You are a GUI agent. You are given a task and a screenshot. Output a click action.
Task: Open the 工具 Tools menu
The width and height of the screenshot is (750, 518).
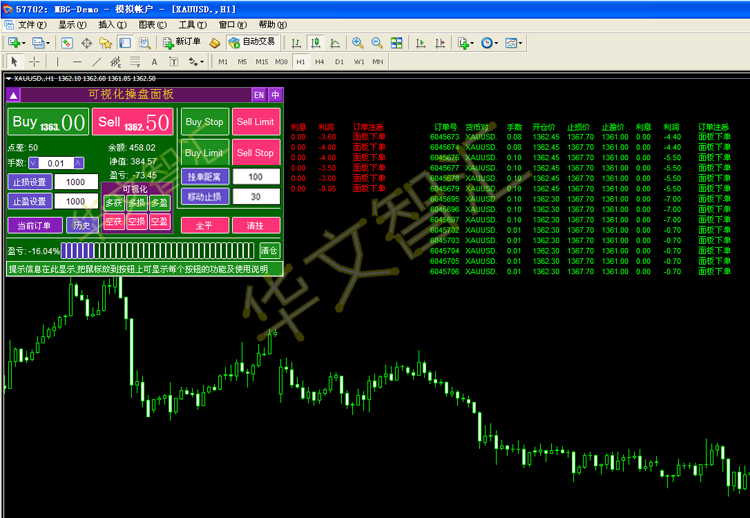[x=192, y=24]
